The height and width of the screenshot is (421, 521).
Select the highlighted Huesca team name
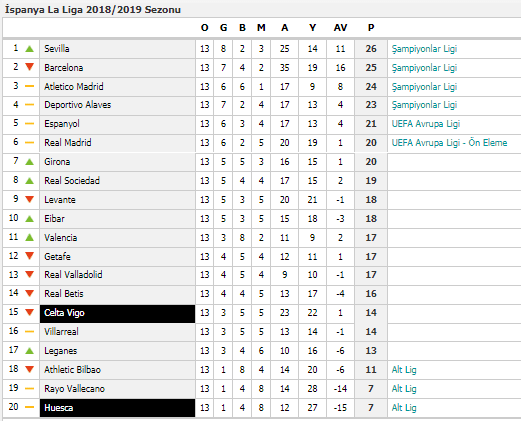58,408
